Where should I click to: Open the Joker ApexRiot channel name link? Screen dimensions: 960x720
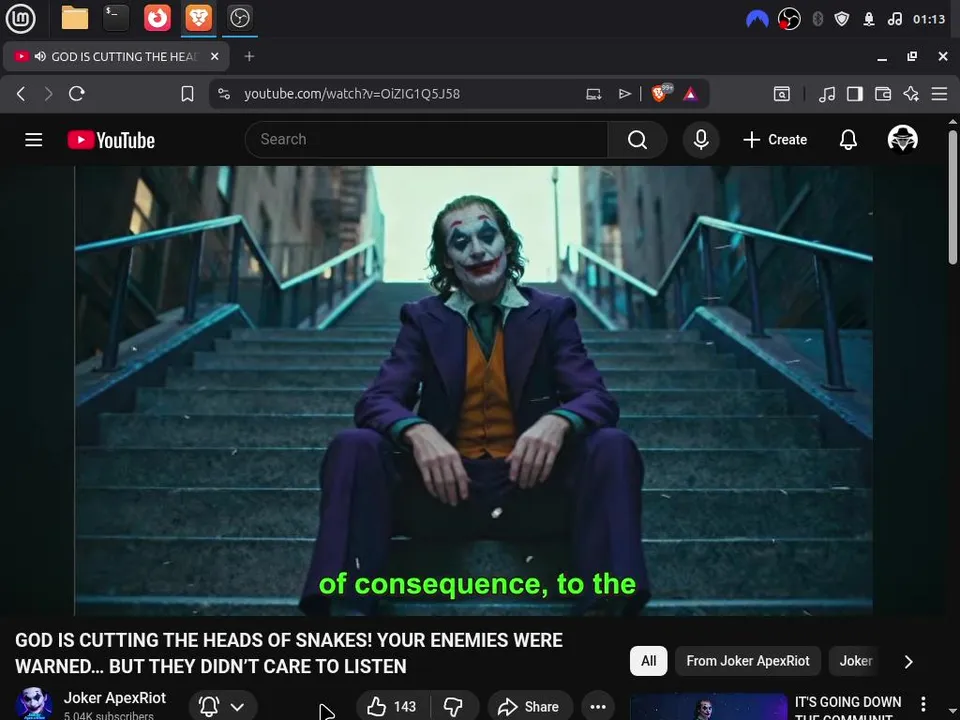point(114,698)
